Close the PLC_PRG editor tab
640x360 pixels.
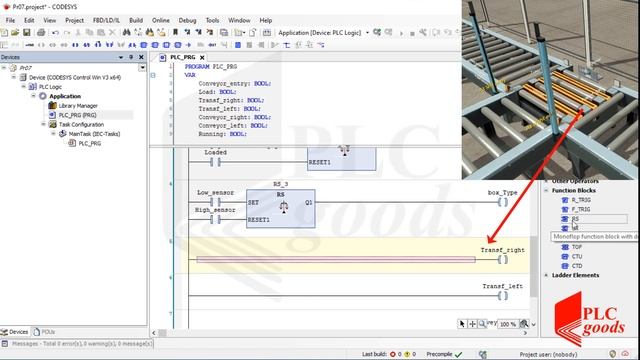[202, 58]
